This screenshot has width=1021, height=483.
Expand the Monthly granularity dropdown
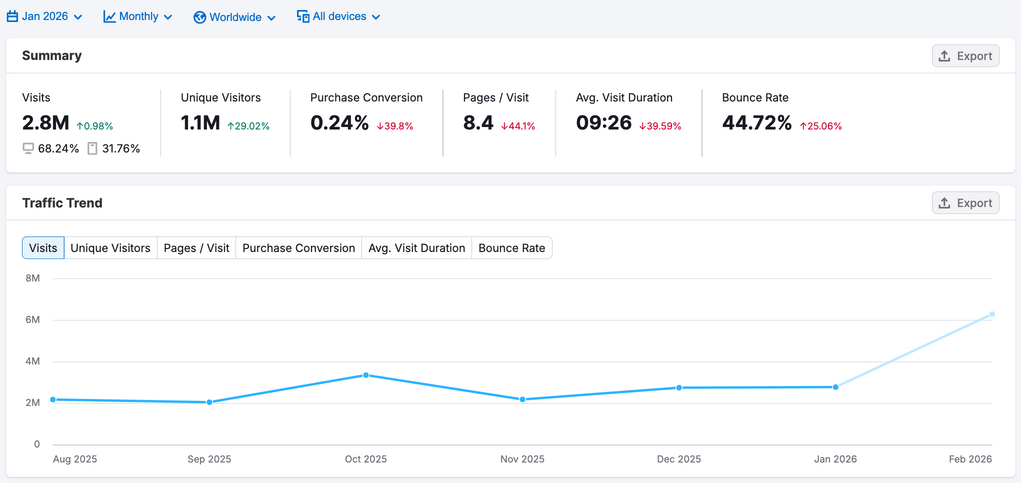coord(167,17)
